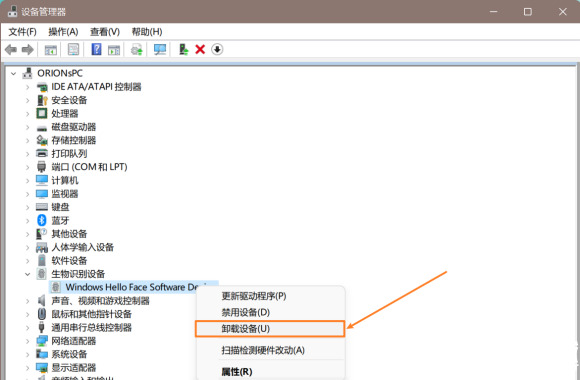Click the 安全设备 key icon
The width and height of the screenshot is (580, 380).
42,100
